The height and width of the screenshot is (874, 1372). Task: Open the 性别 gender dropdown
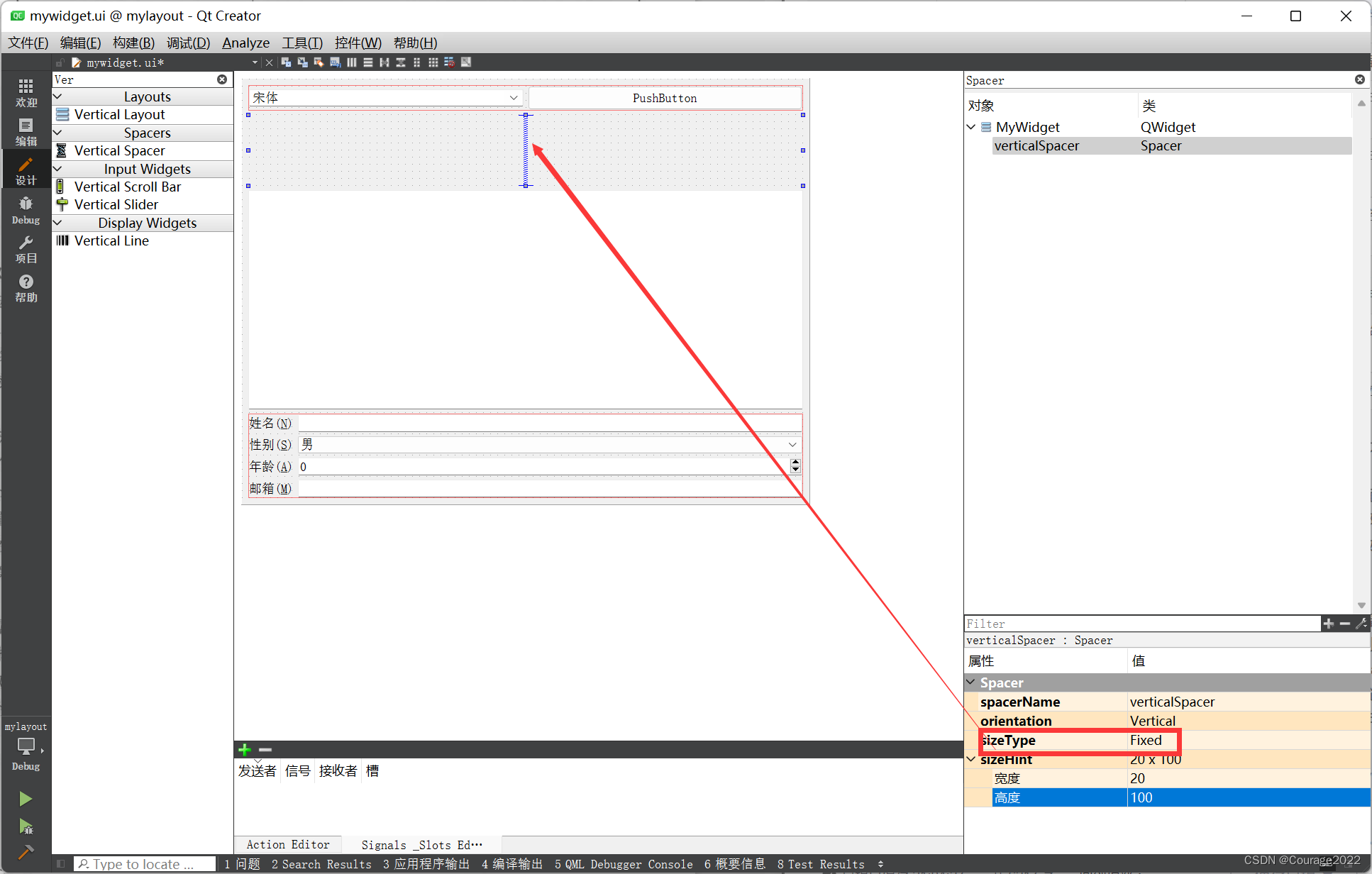(792, 445)
